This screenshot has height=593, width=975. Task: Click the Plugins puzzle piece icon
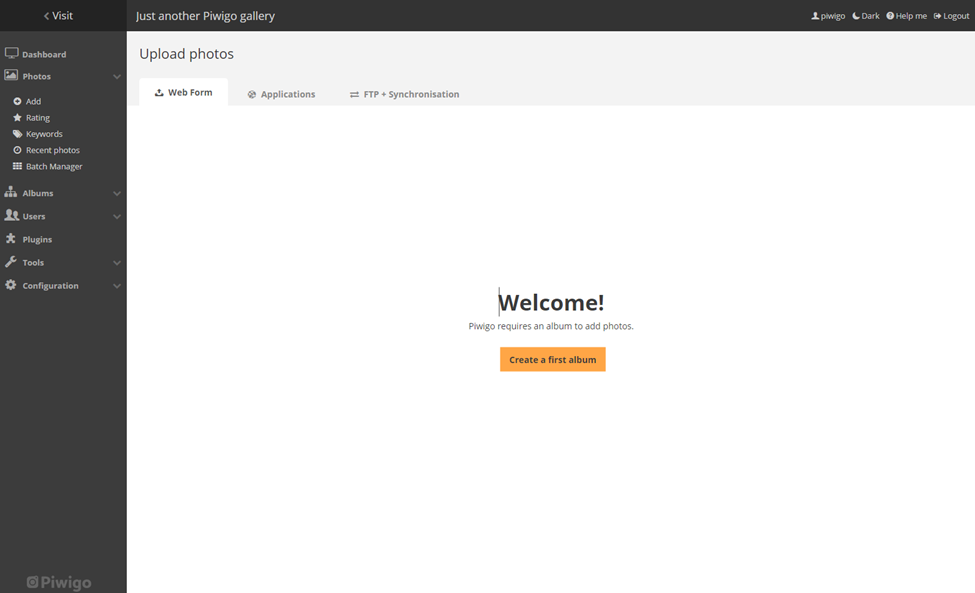tap(11, 238)
